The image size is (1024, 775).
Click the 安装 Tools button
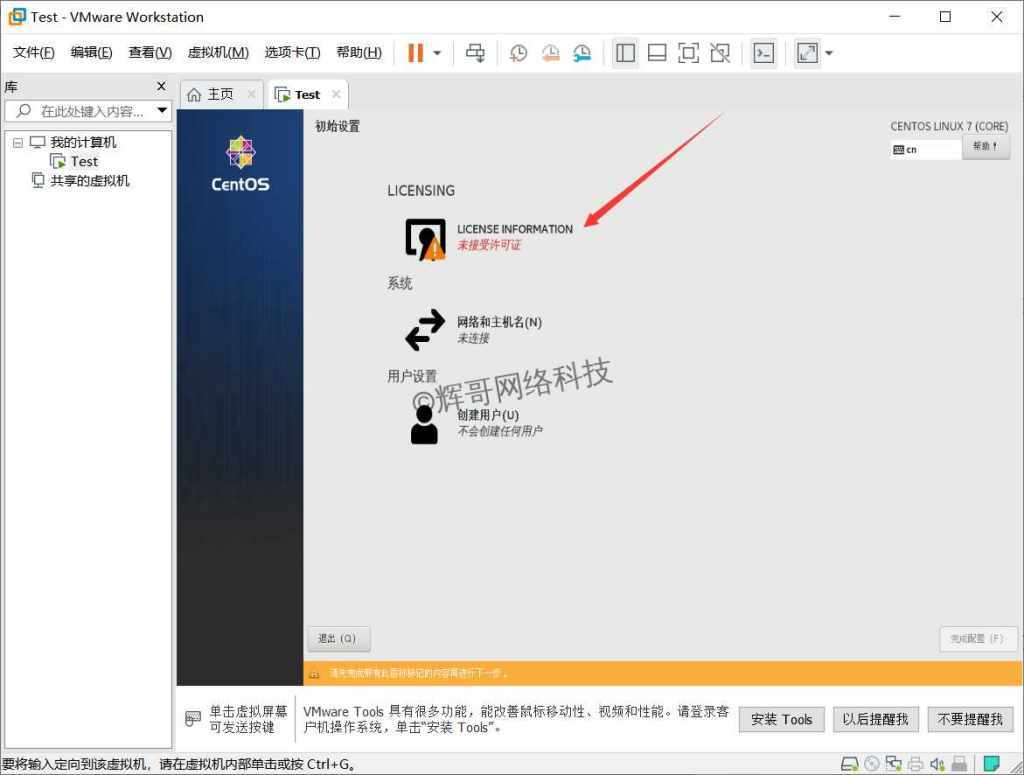pos(782,720)
